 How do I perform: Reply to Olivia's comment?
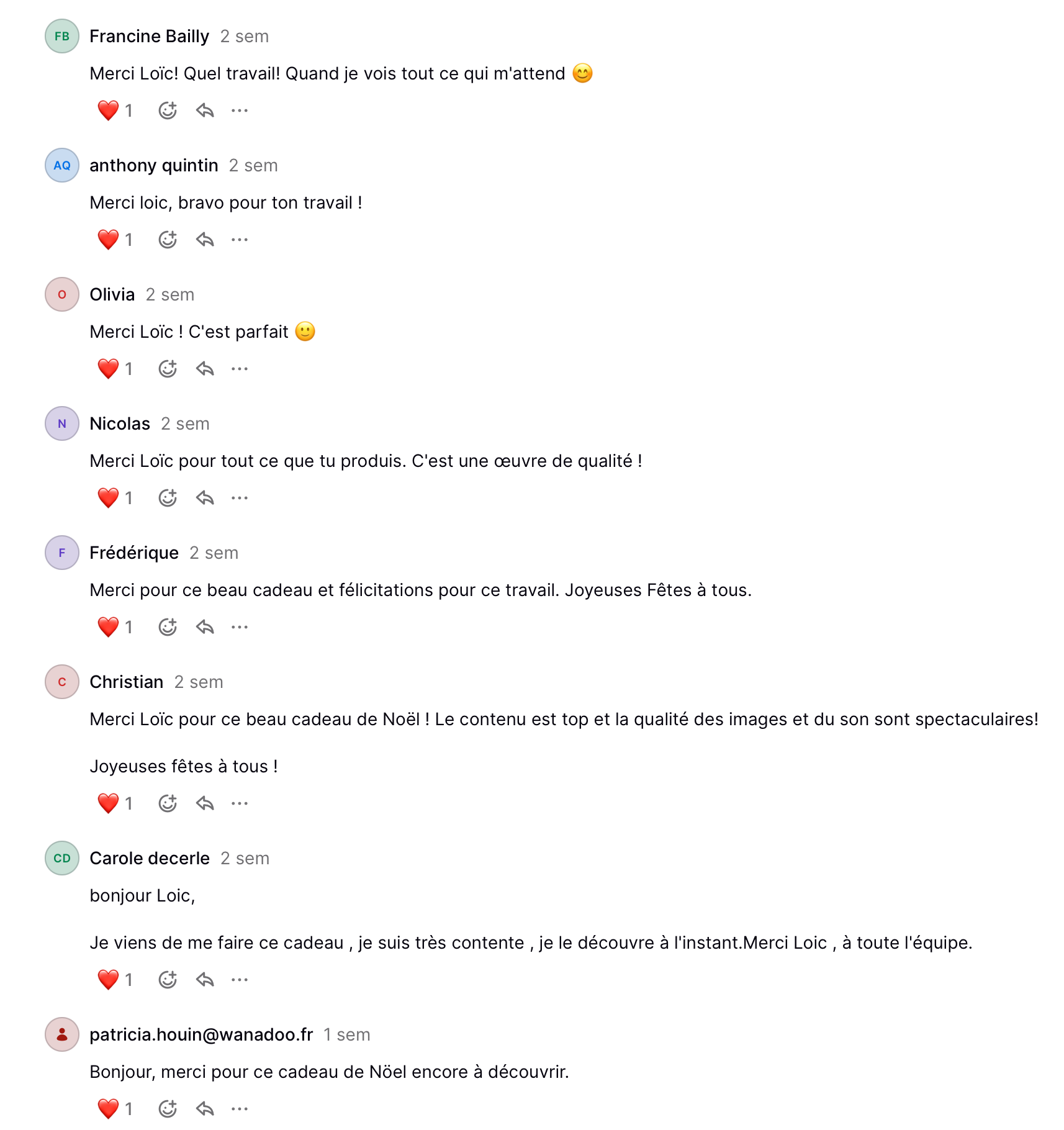(x=205, y=369)
